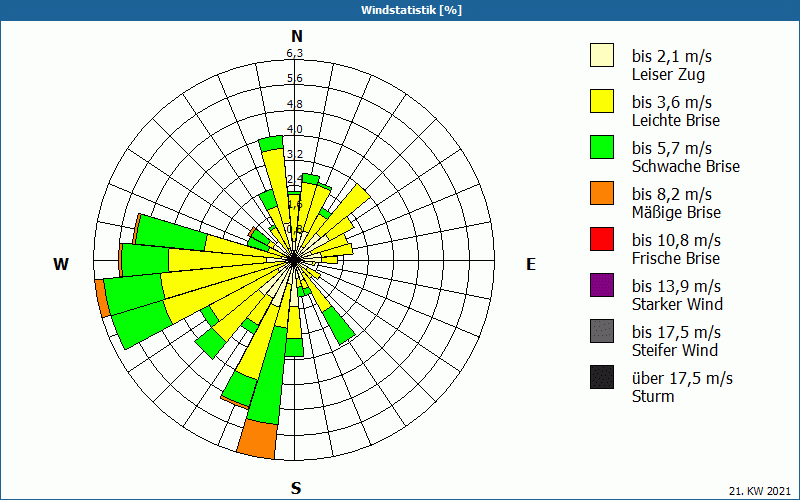This screenshot has width=800, height=500.
Task: Click the '4,8' ring scale value
Action: coord(294,104)
